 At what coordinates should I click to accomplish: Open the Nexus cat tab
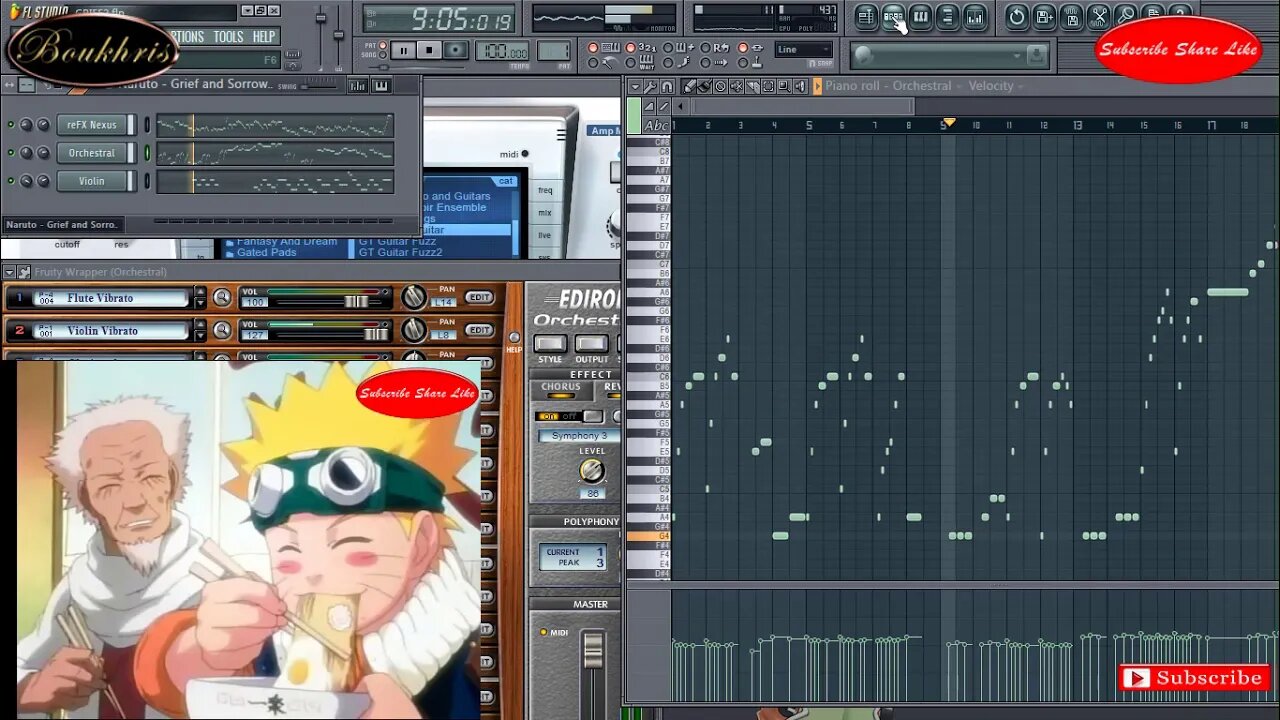tap(506, 181)
